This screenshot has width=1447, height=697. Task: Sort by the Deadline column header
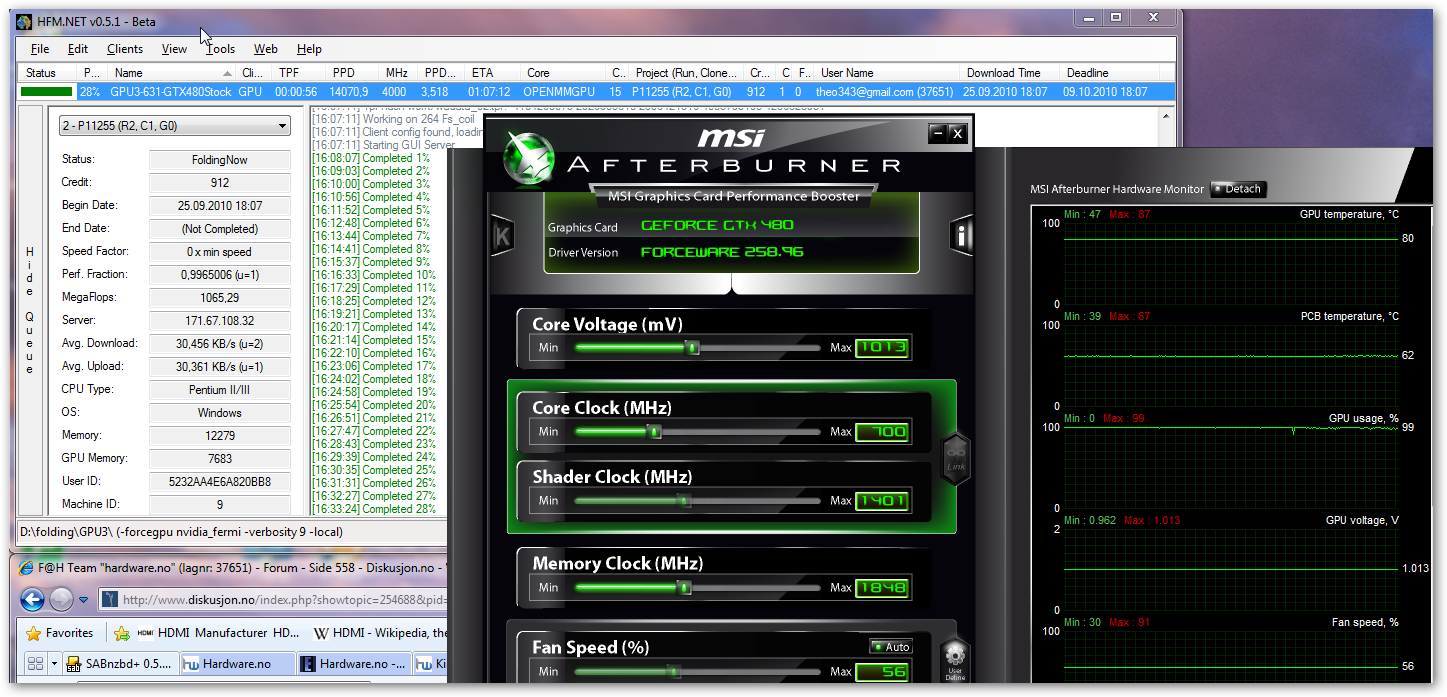coord(1110,73)
